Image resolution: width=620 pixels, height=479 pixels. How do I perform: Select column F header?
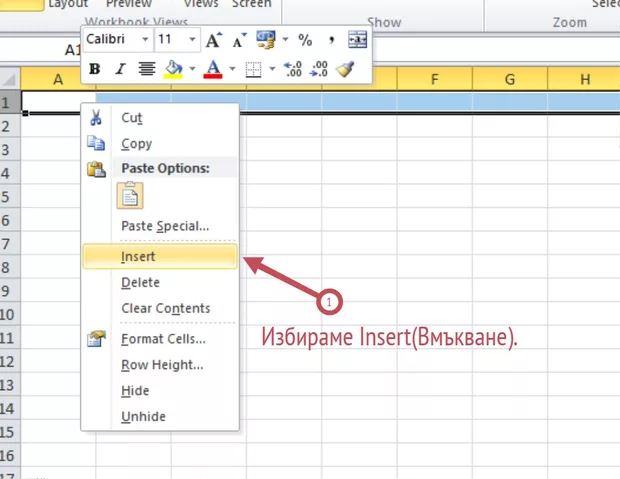tap(435, 79)
